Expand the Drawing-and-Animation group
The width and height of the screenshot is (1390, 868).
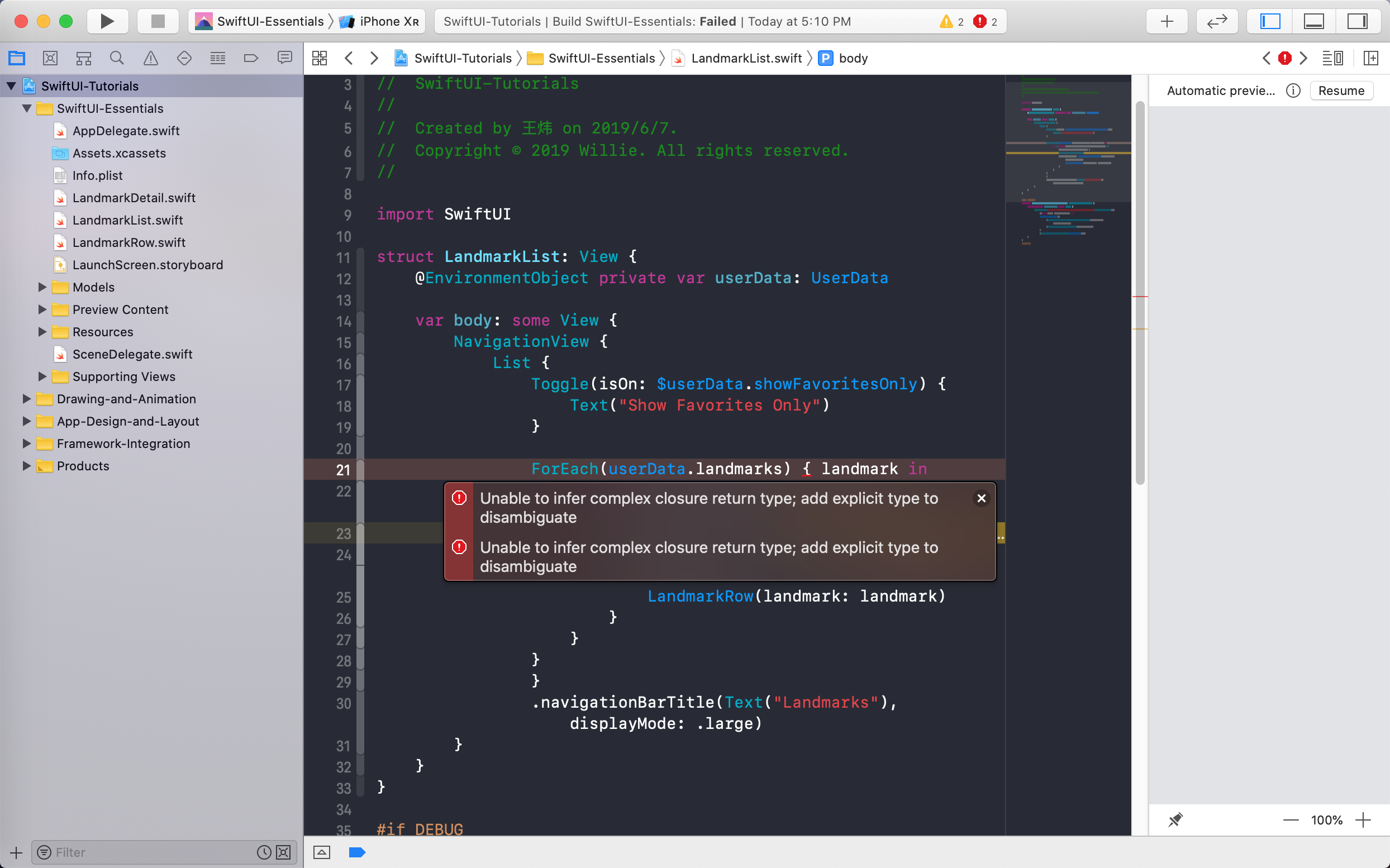click(x=26, y=399)
